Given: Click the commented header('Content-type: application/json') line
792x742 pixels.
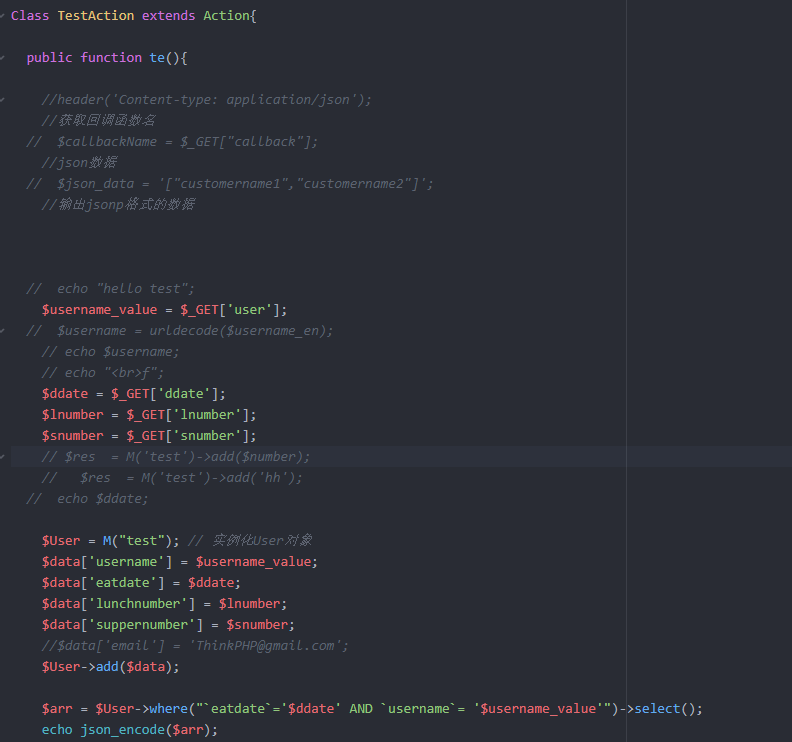Looking at the screenshot, I should [207, 100].
